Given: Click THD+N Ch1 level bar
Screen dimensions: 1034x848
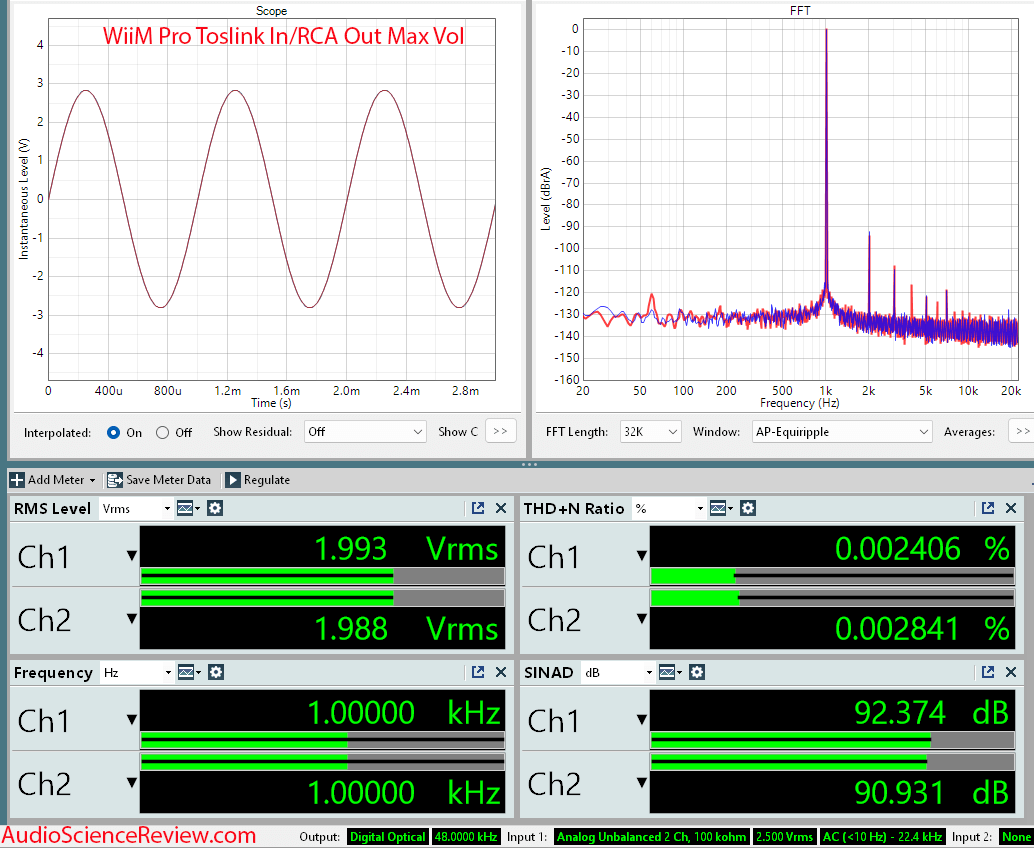Looking at the screenshot, I should coord(832,576).
